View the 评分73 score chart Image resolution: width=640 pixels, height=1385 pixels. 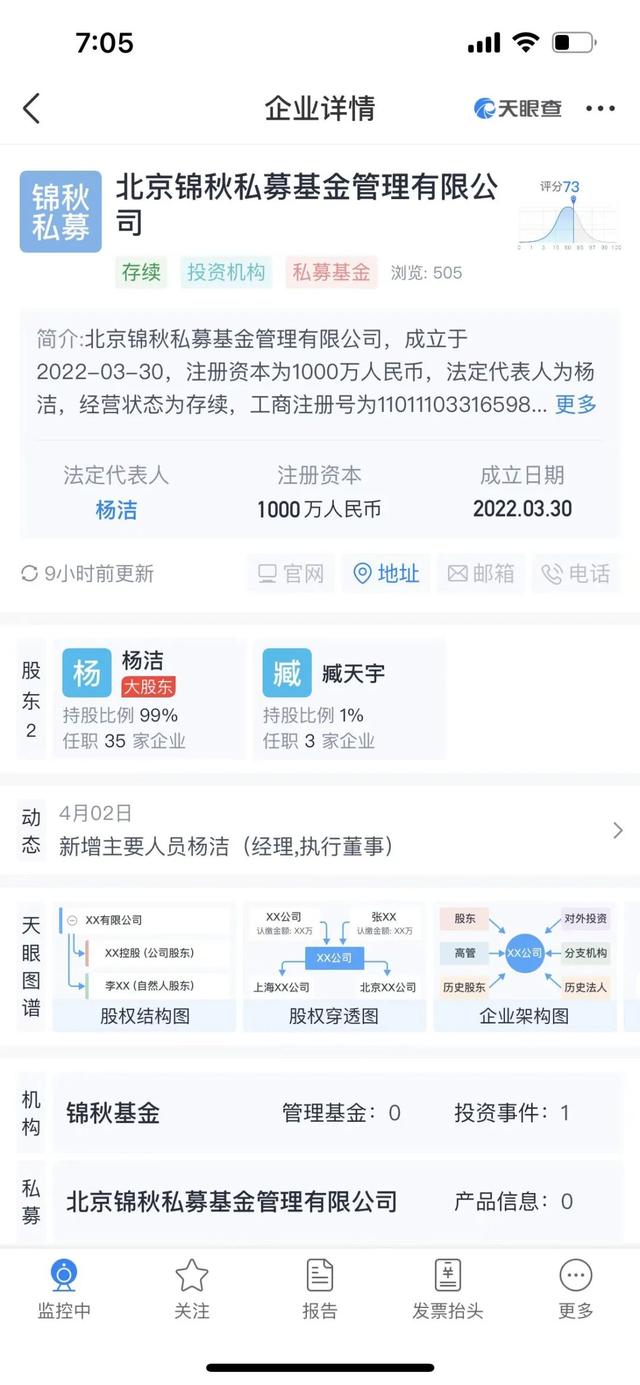click(568, 215)
